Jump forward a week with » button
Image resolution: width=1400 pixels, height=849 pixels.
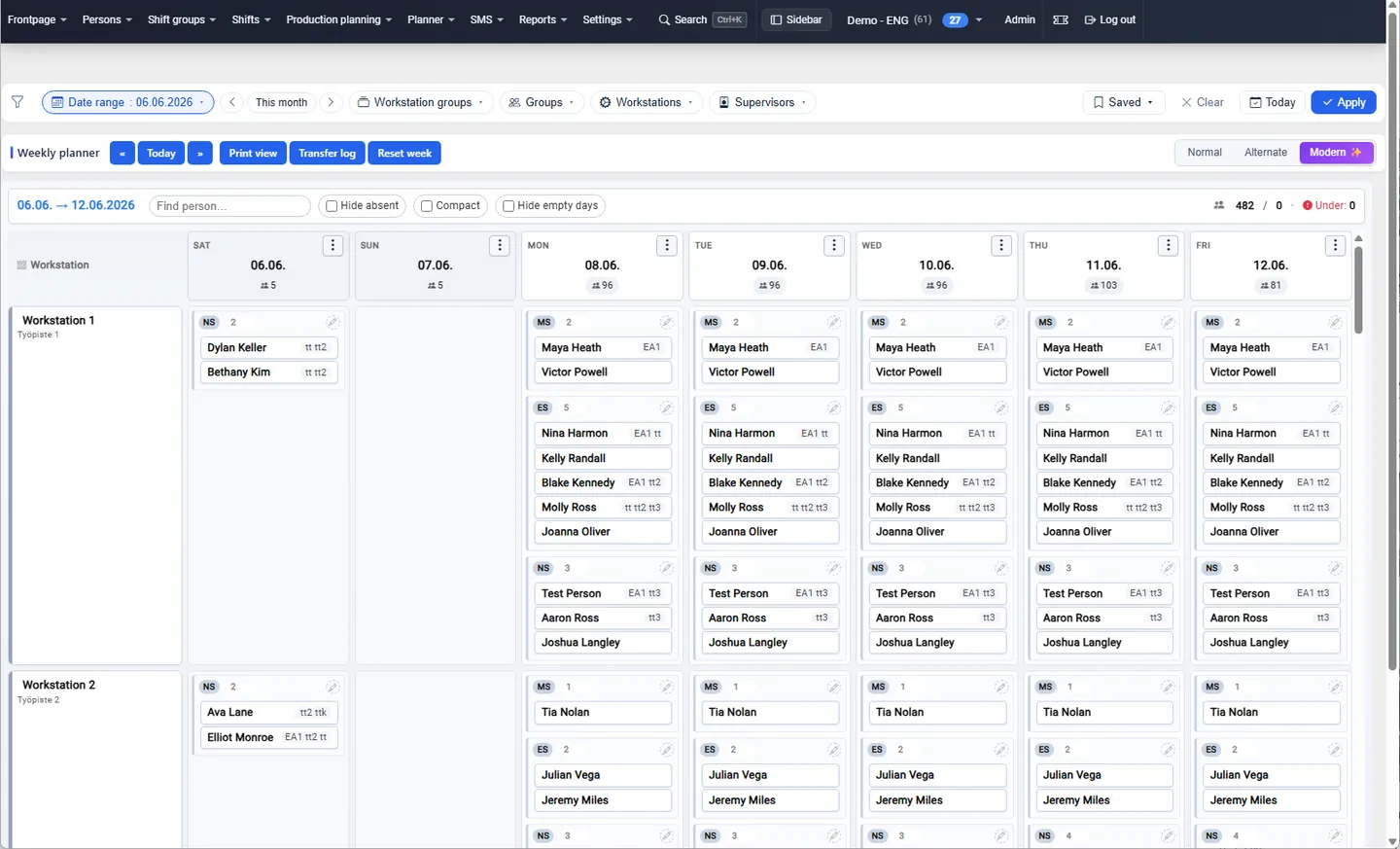200,153
